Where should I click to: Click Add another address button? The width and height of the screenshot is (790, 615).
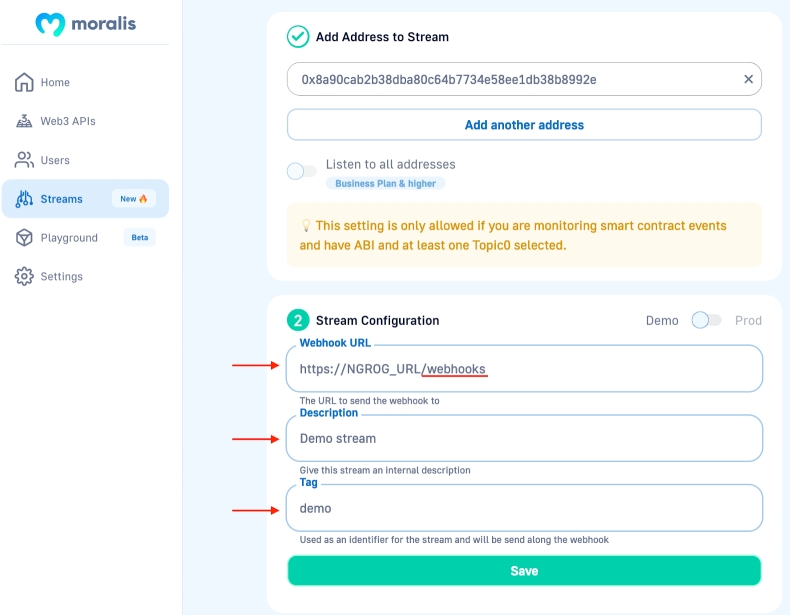(524, 125)
